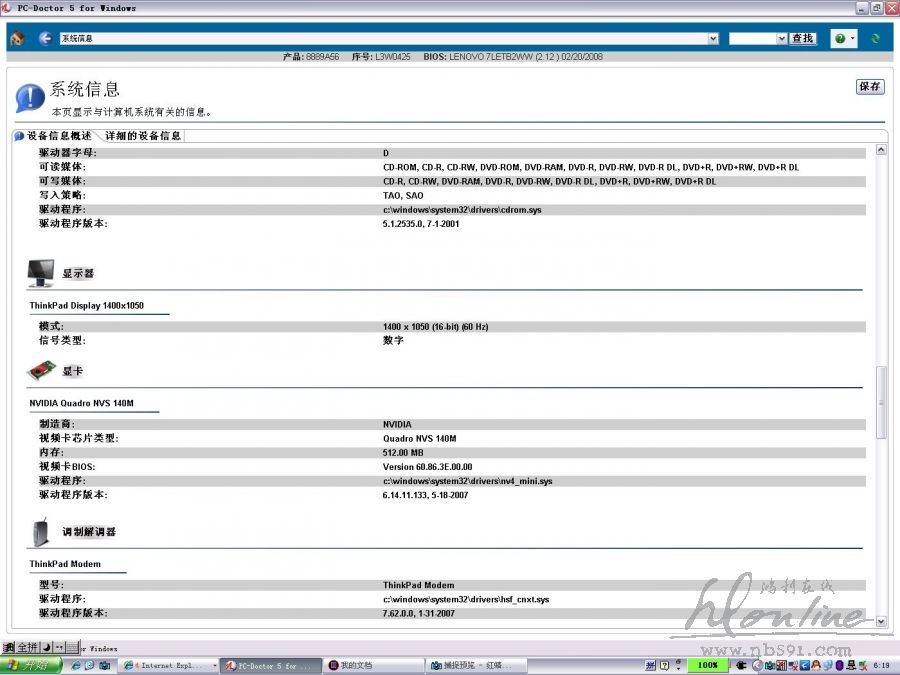The height and width of the screenshot is (675, 900).
Task: Click the system tray clock 6:19
Action: [882, 665]
